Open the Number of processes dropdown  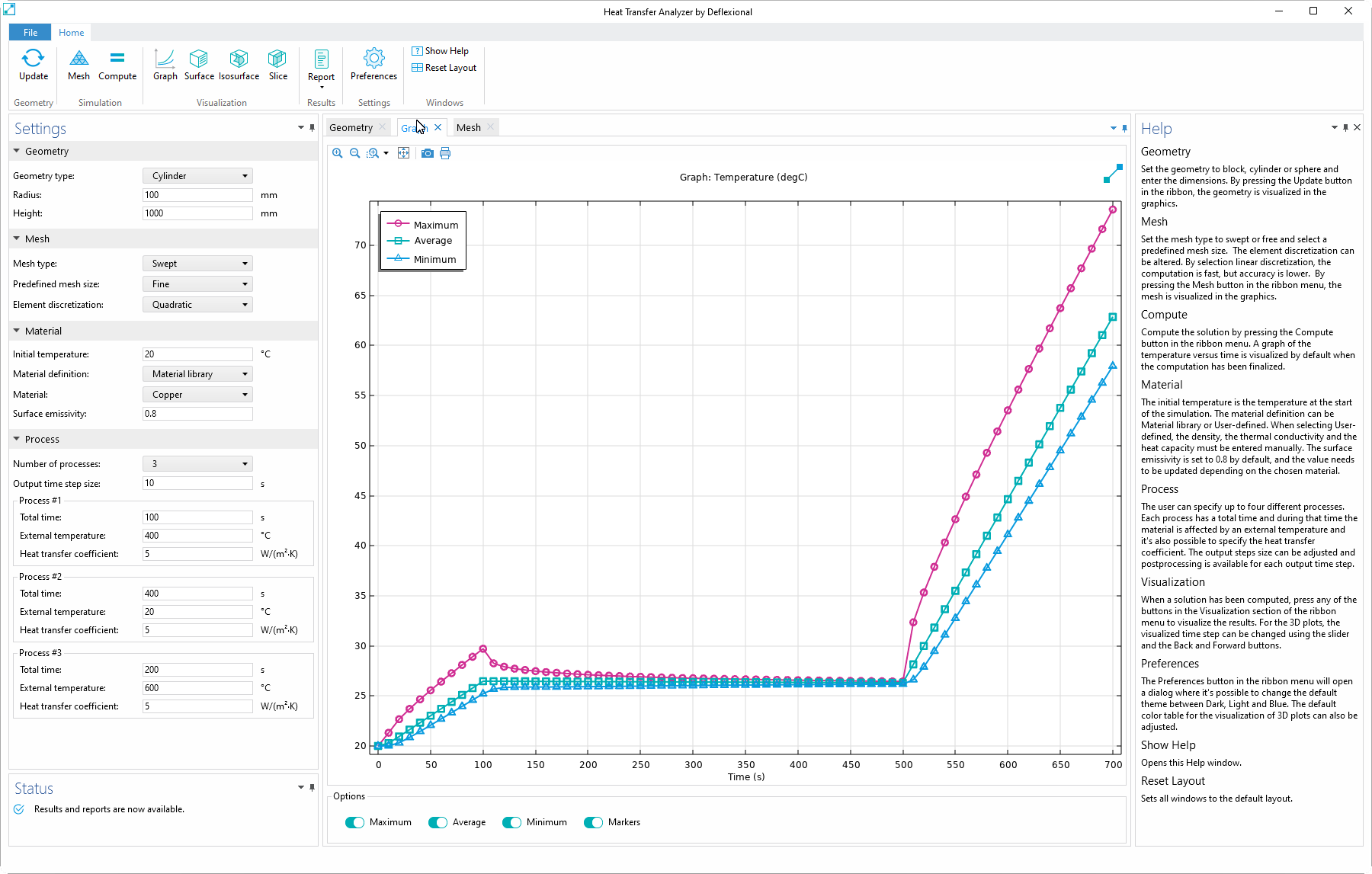[x=197, y=464]
